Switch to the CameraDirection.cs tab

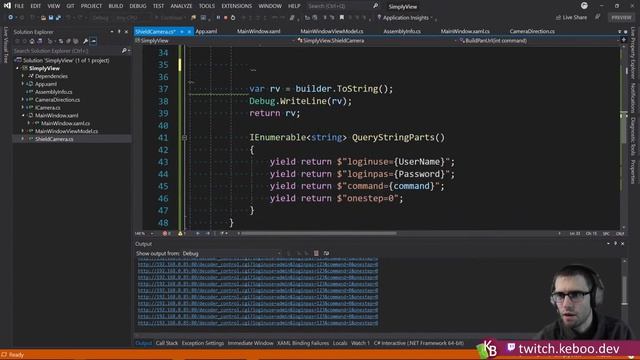[532, 31]
